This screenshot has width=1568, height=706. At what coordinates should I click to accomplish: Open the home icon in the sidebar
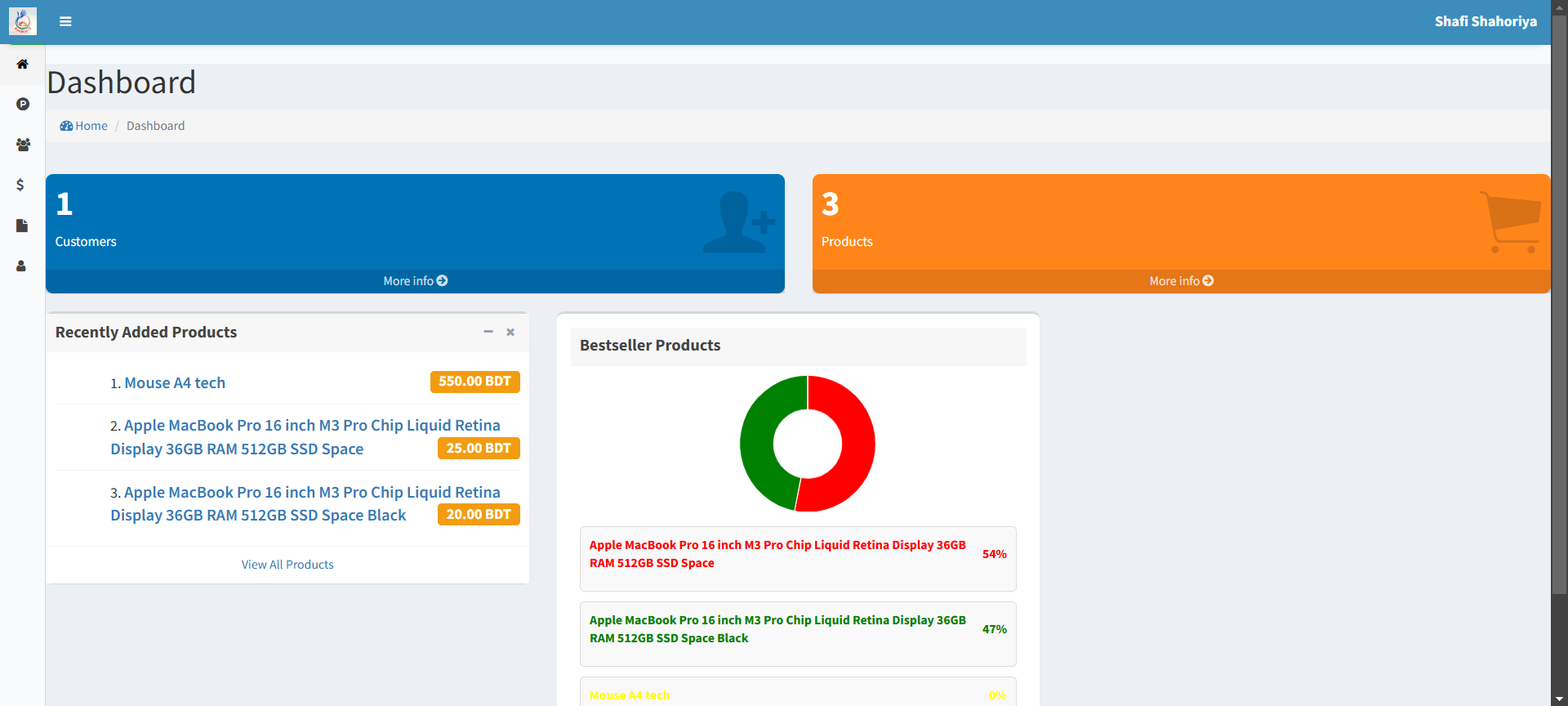tap(23, 64)
